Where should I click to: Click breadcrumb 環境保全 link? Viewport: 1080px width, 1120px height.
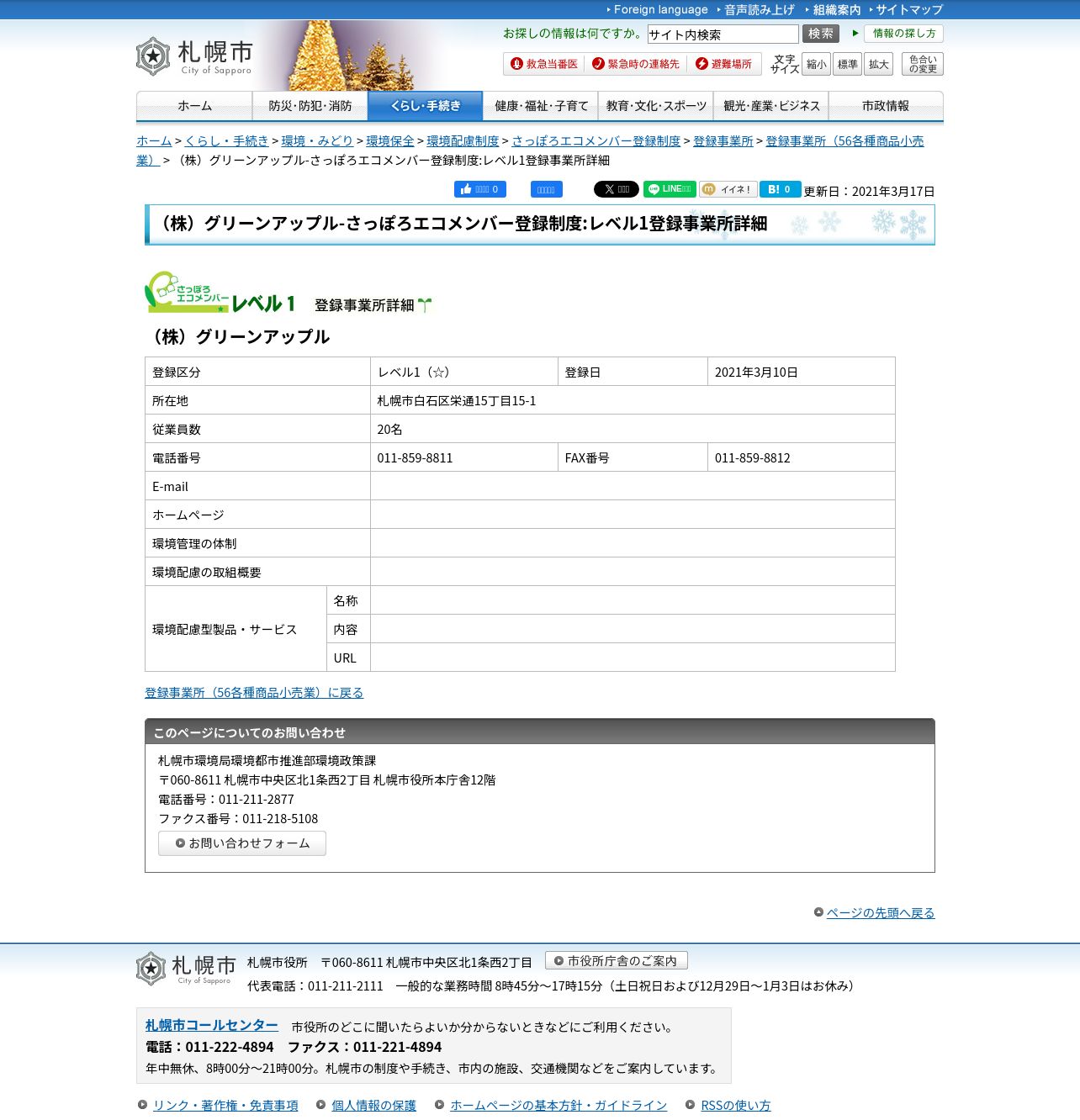[x=390, y=141]
